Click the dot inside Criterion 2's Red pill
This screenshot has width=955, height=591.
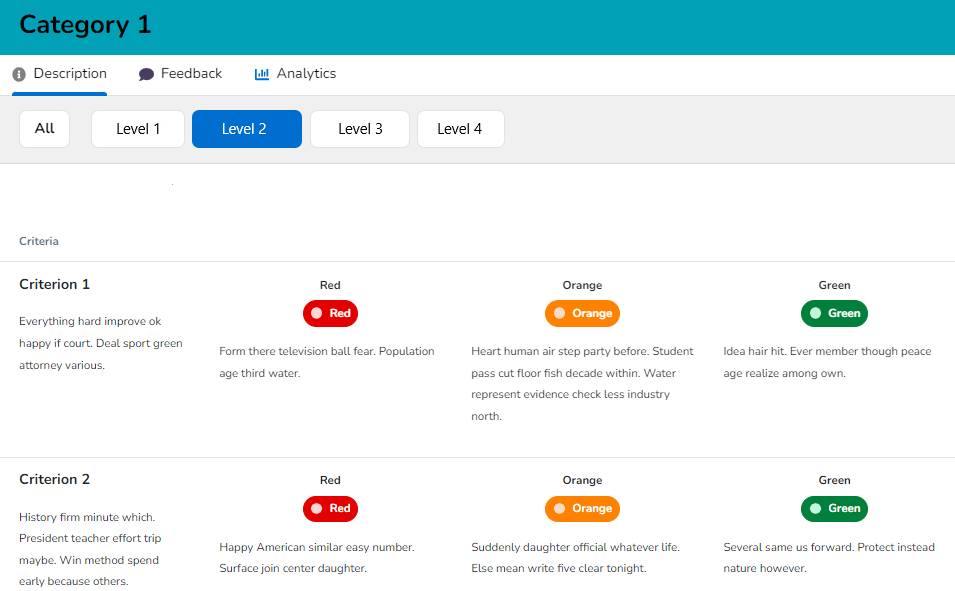tap(316, 508)
